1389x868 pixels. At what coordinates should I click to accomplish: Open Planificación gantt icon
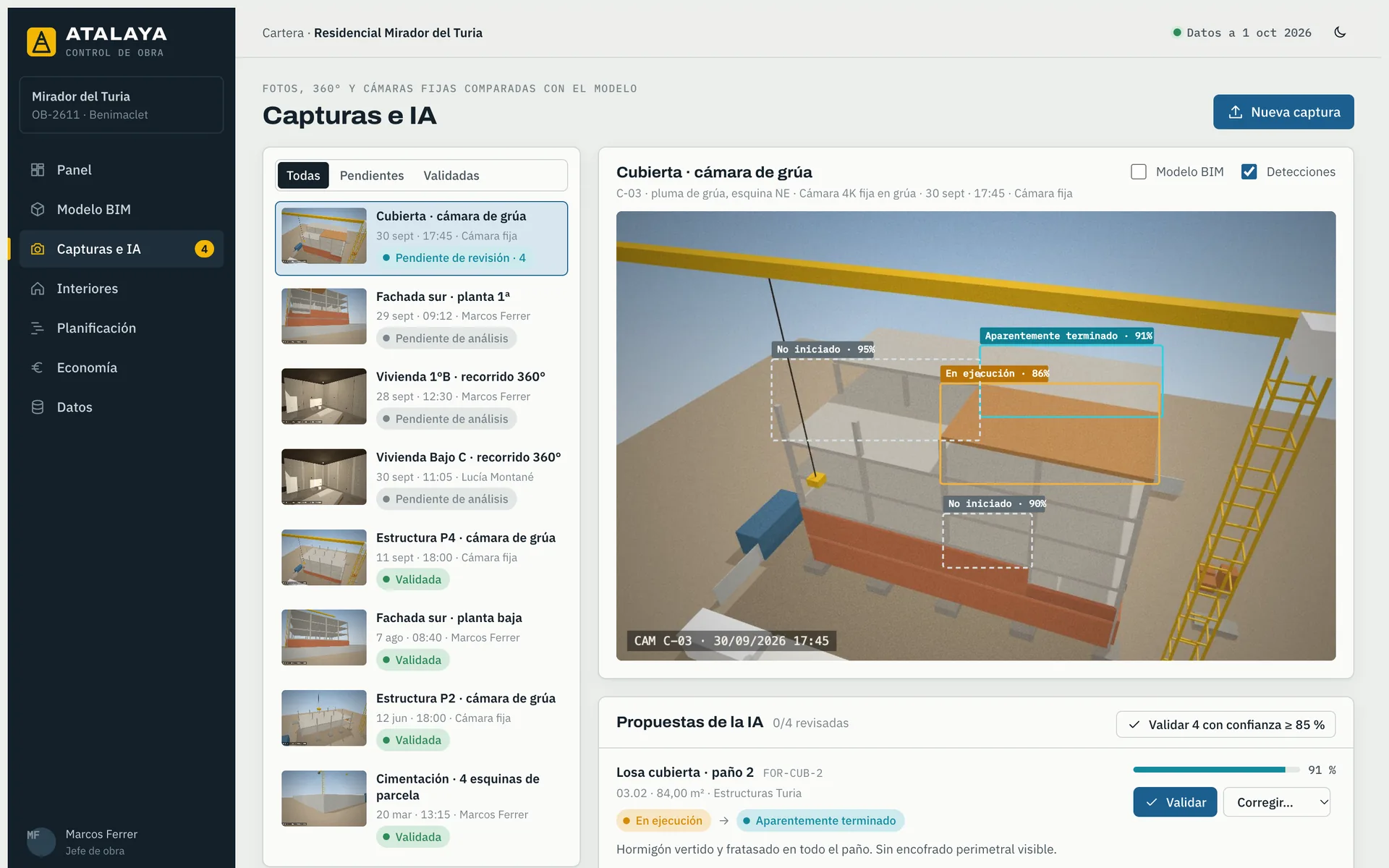click(x=38, y=328)
